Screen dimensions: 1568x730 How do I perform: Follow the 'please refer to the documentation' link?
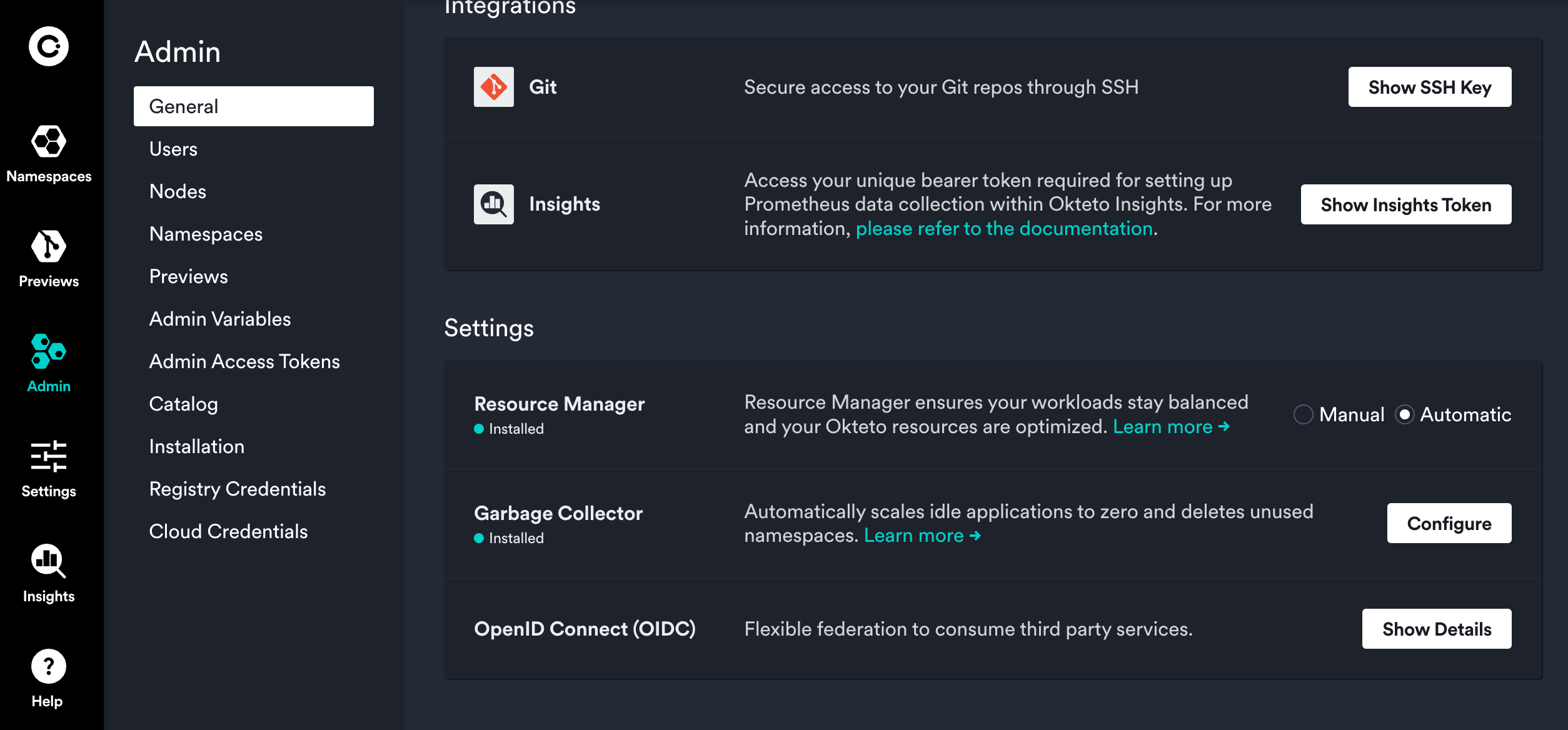(x=1004, y=228)
